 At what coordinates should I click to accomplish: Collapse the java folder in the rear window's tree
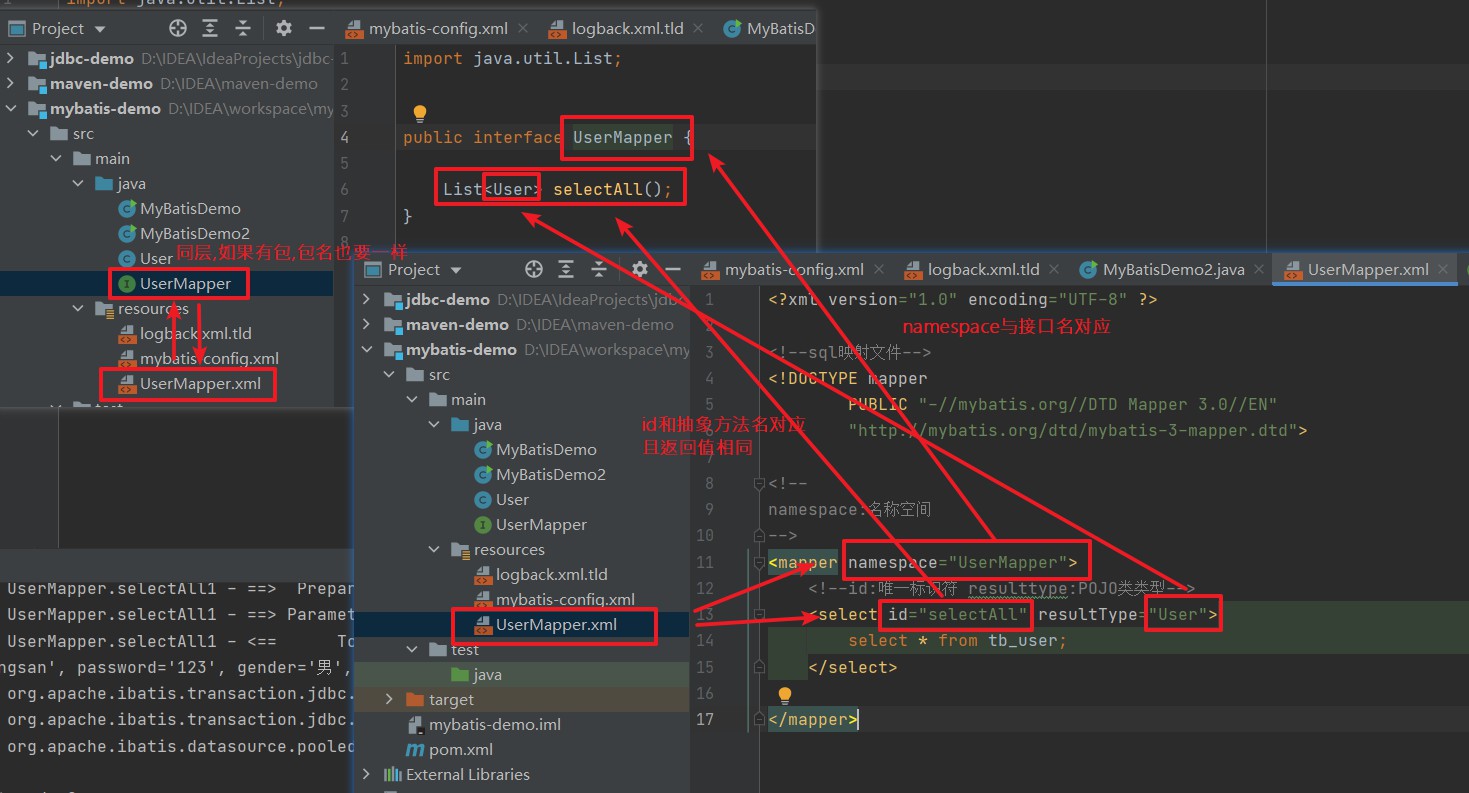[x=78, y=183]
